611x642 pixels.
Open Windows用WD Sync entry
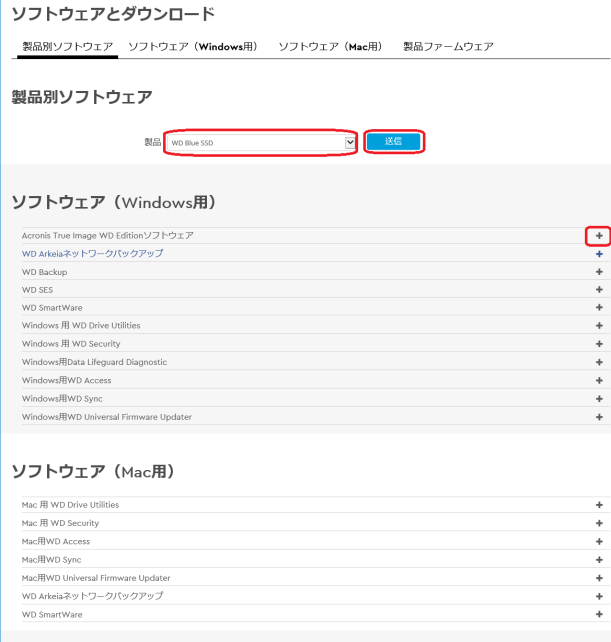(x=62, y=399)
